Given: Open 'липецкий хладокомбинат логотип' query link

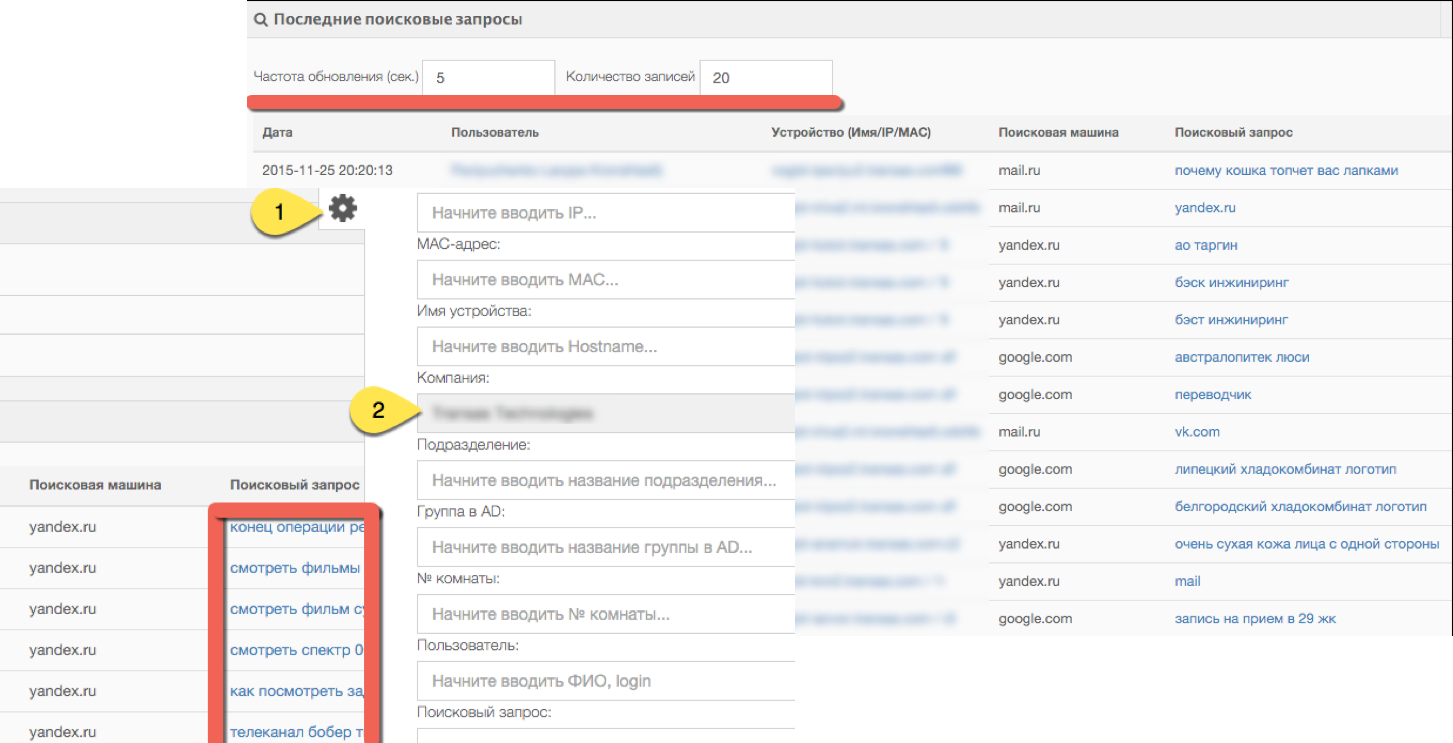Looking at the screenshot, I should coord(1285,469).
